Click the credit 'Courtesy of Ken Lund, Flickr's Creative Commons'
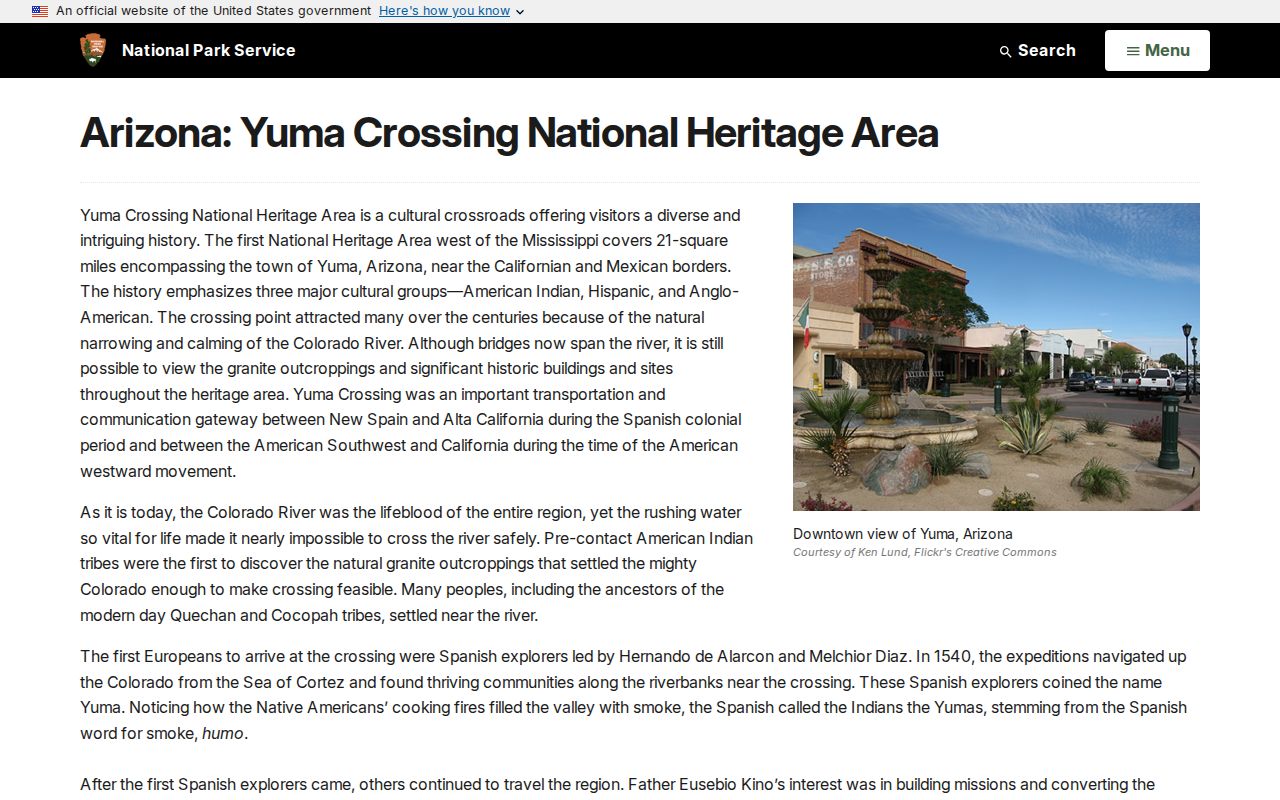This screenshot has width=1280, height=800. 925,552
